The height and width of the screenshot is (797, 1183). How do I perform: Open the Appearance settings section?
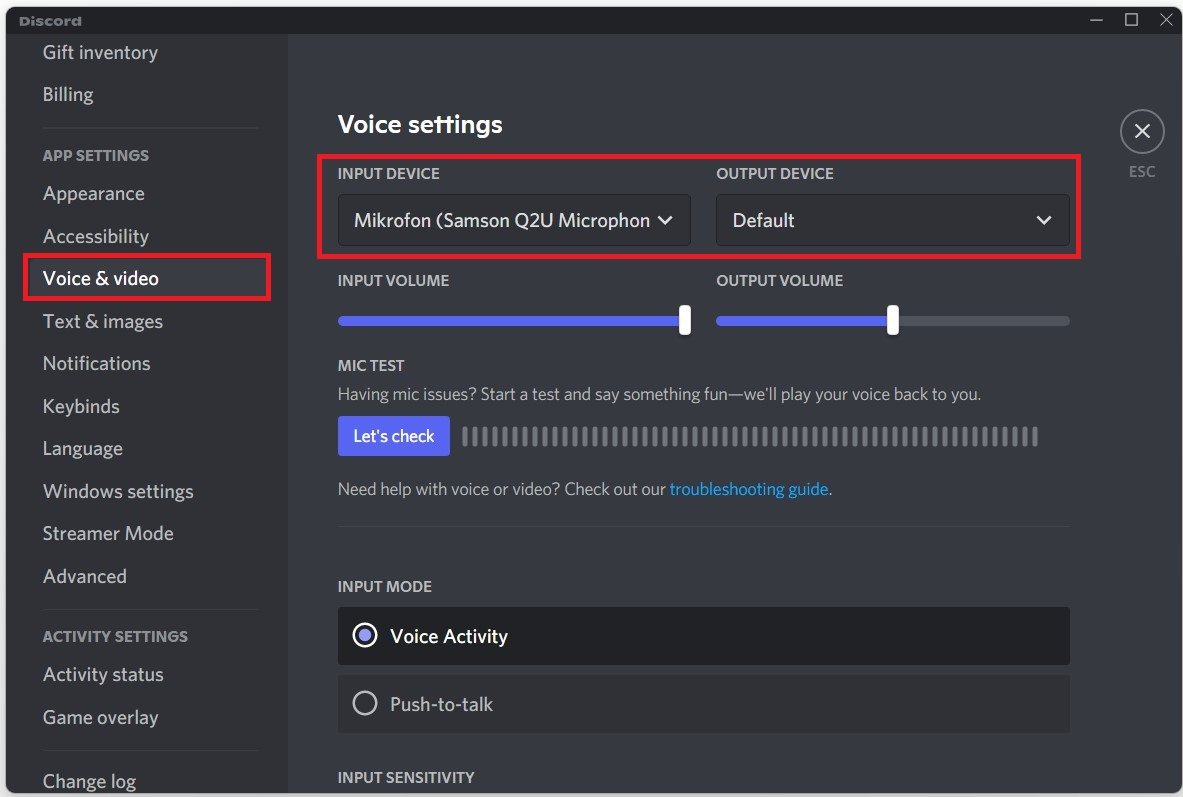tap(94, 194)
